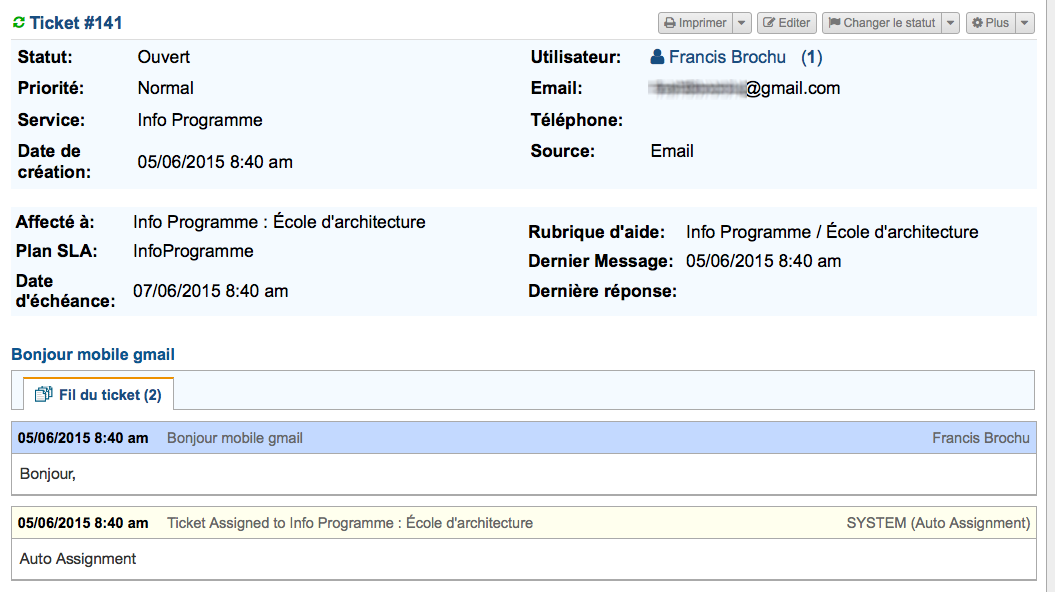Open the Ticket #141 title link
The image size is (1055, 592).
(x=76, y=23)
